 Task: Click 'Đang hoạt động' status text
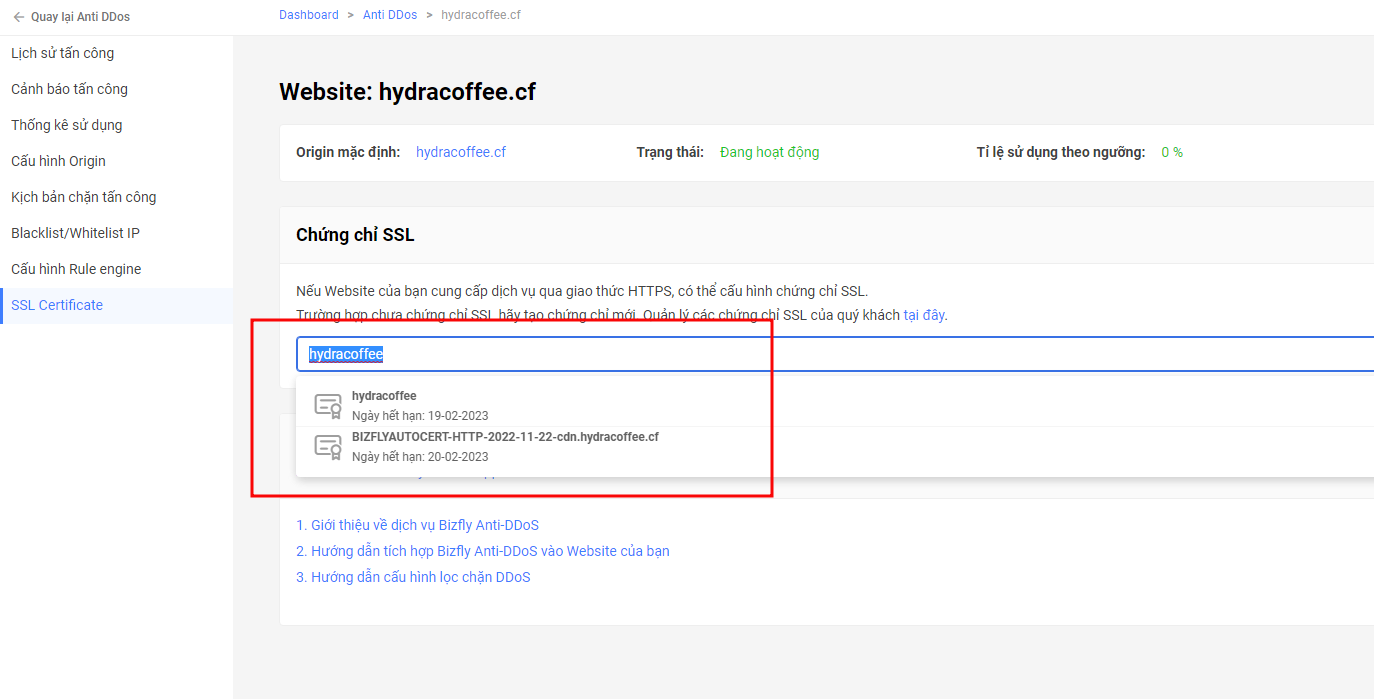point(770,152)
